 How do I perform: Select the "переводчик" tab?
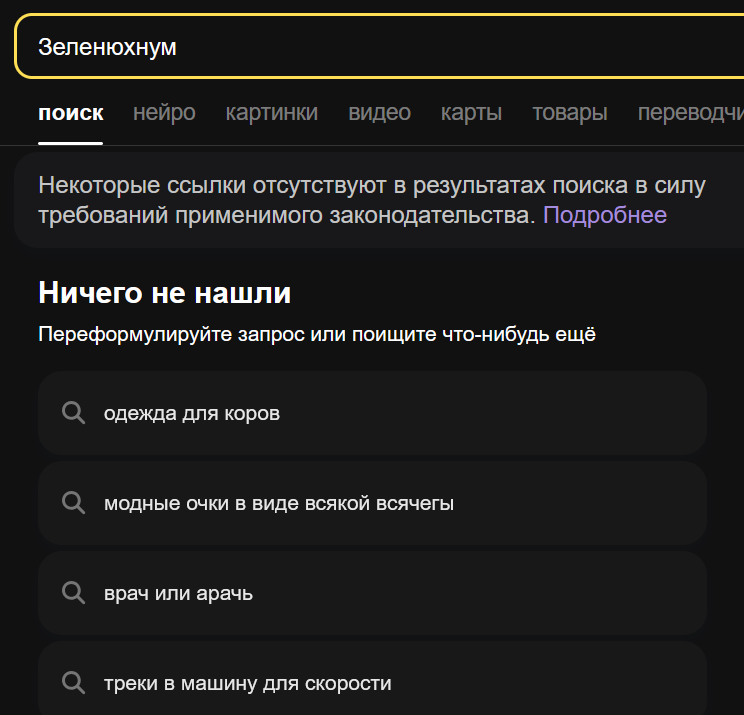tap(690, 113)
